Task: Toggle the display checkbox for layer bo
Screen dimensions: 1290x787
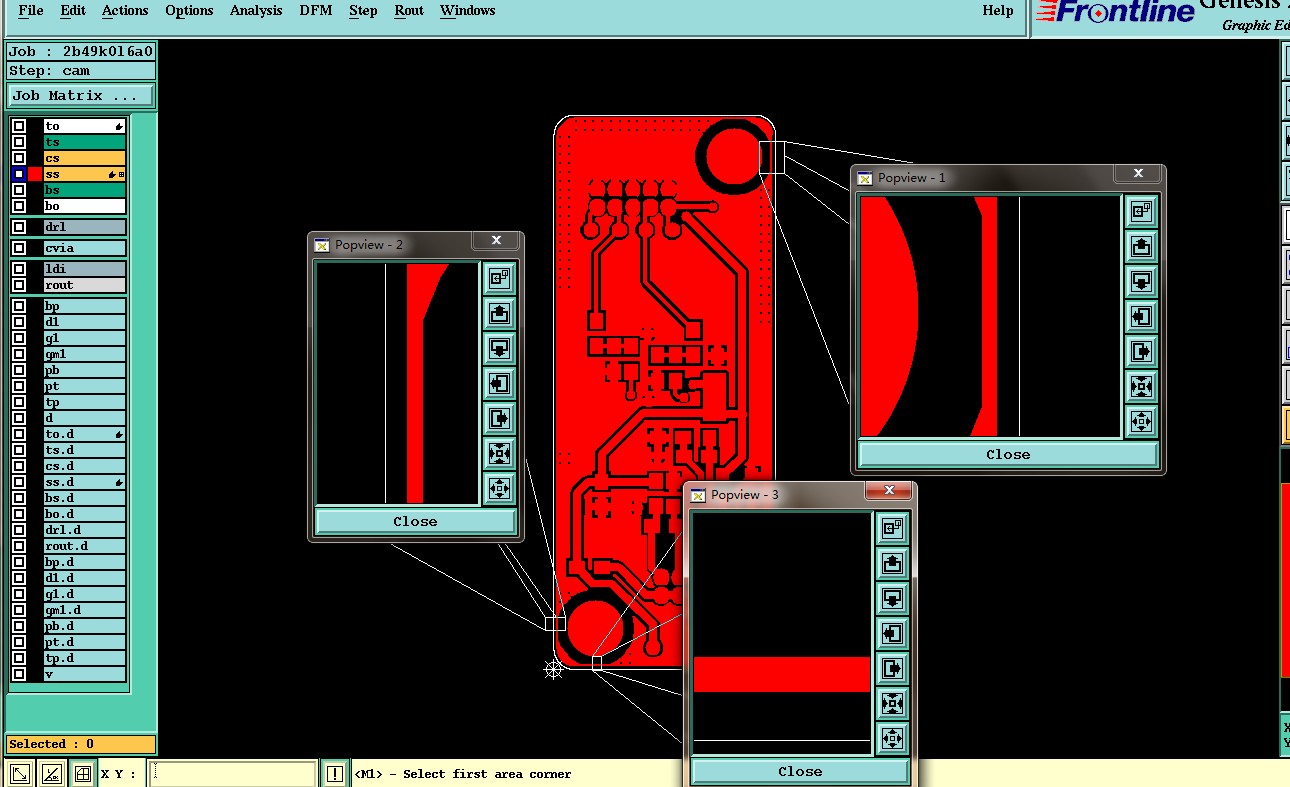Action: [x=19, y=206]
